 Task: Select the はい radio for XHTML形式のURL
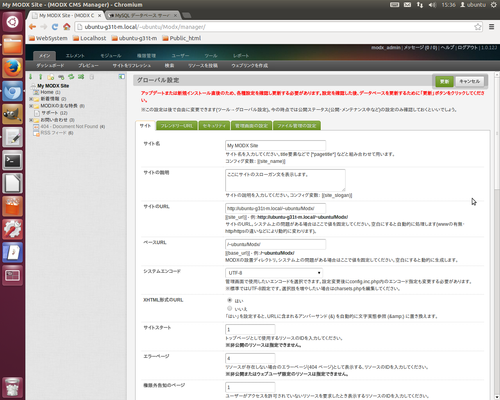tap(230, 300)
